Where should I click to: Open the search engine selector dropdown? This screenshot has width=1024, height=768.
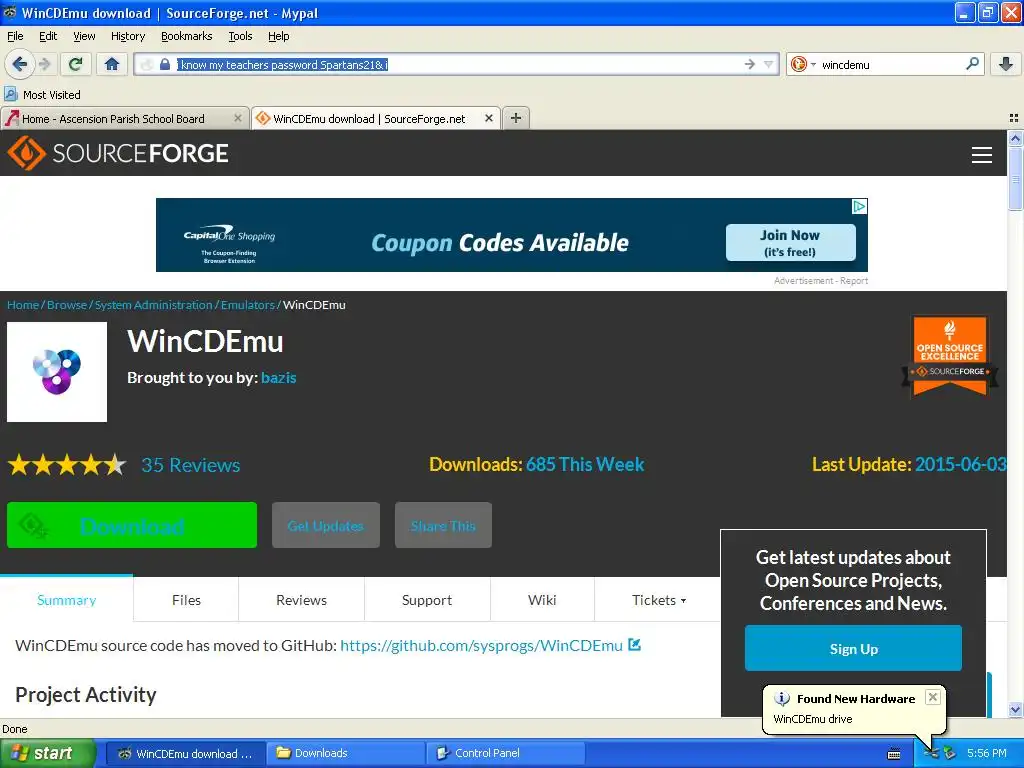[x=803, y=64]
